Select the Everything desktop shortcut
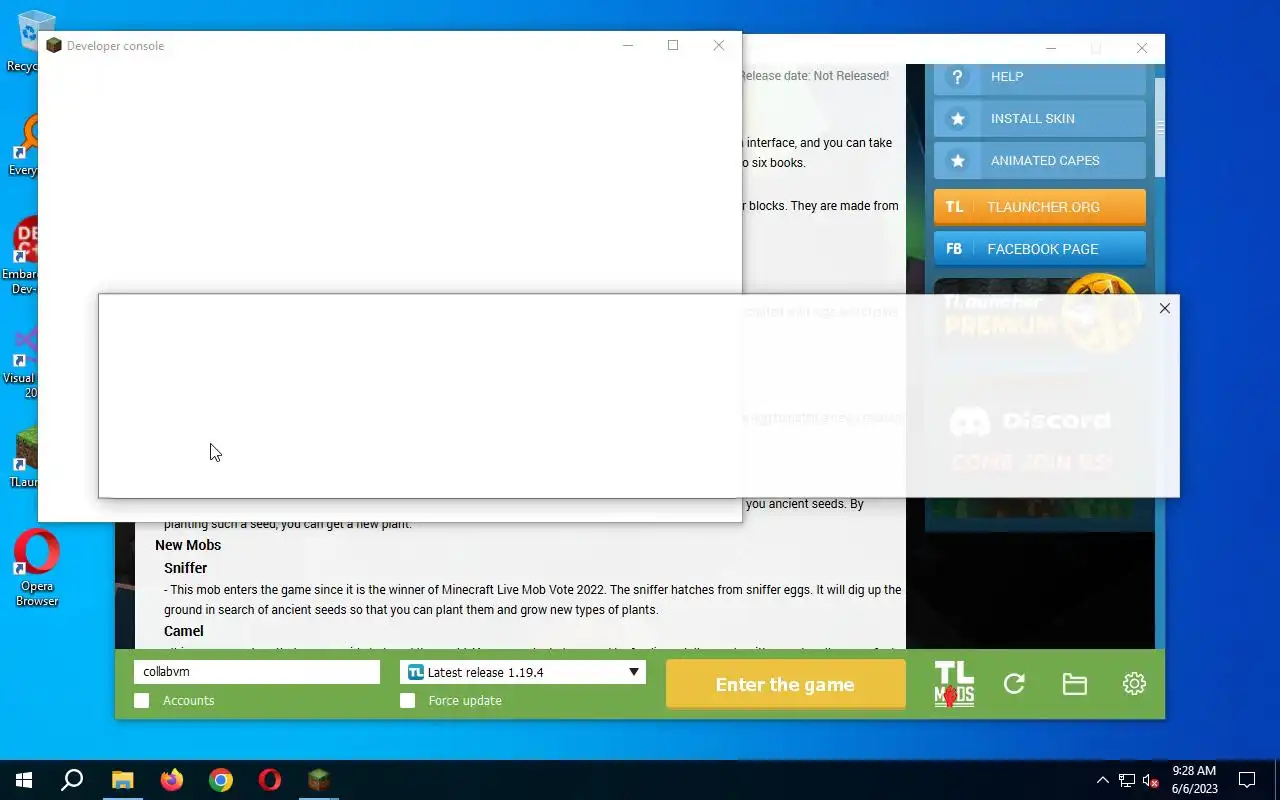 (x=24, y=146)
